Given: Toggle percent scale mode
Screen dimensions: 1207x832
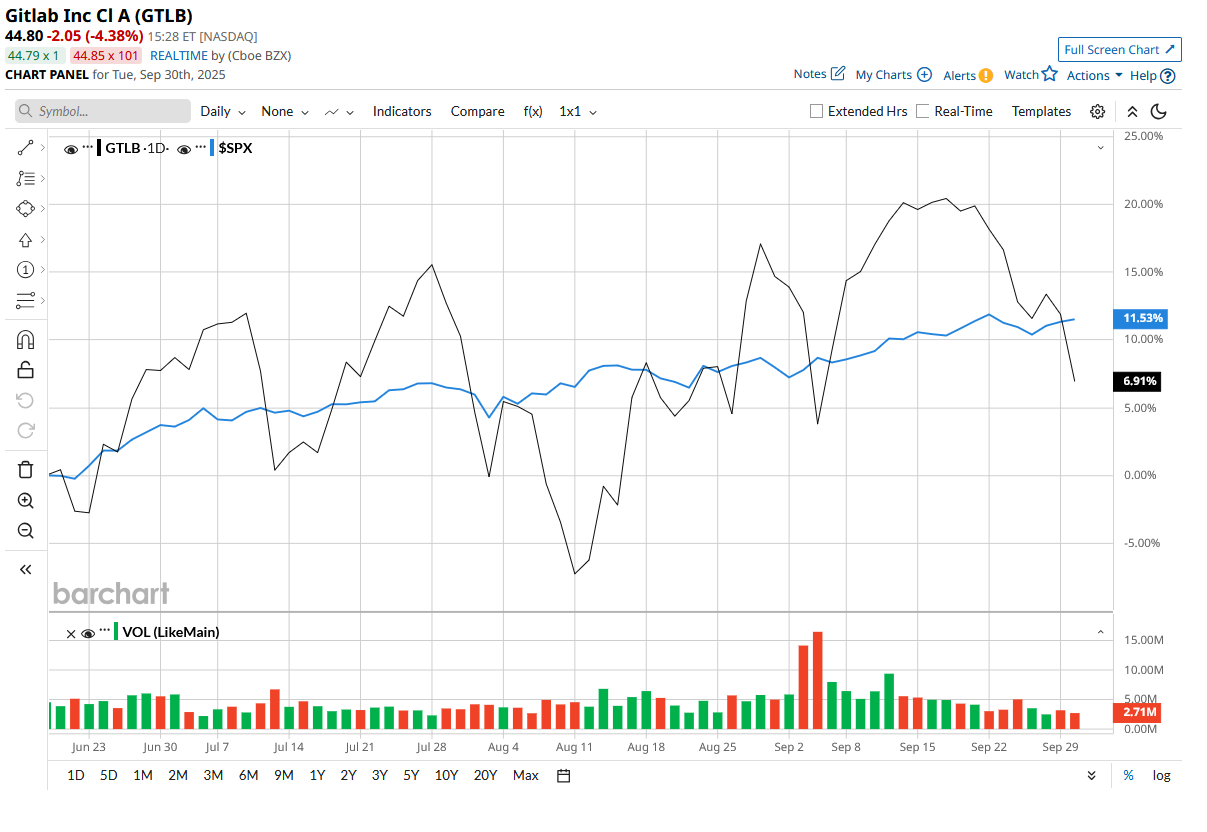Looking at the screenshot, I should click(1129, 775).
